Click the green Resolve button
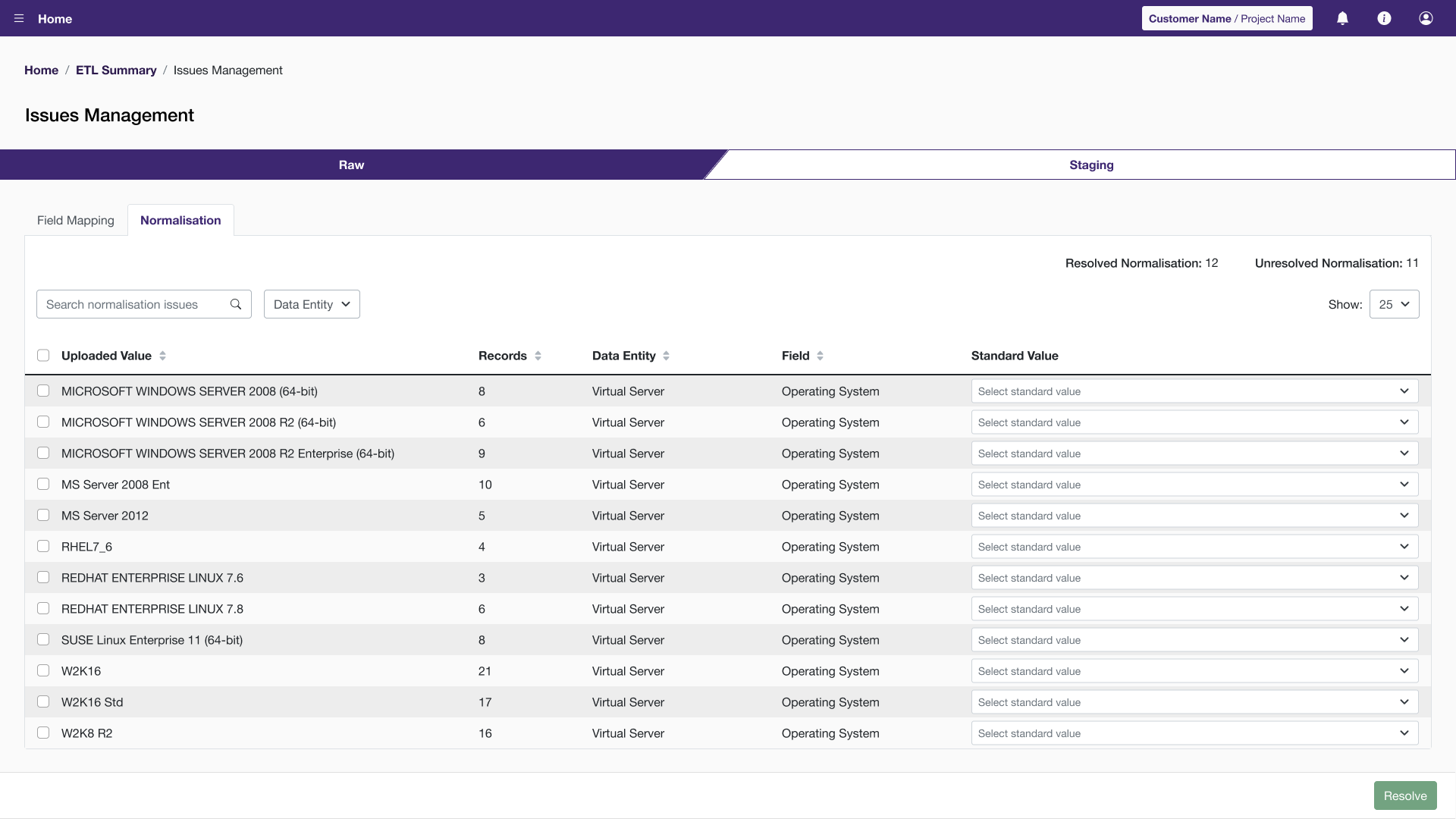The width and height of the screenshot is (1456, 819). point(1404,795)
